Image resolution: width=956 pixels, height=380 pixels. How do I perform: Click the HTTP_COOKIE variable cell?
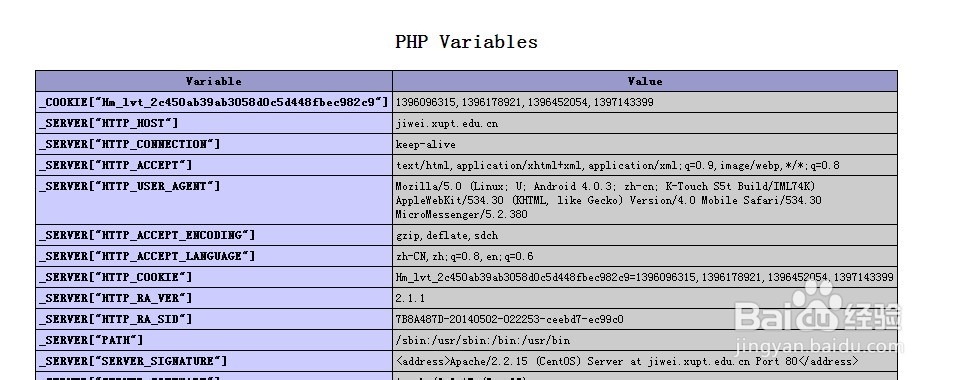click(214, 277)
